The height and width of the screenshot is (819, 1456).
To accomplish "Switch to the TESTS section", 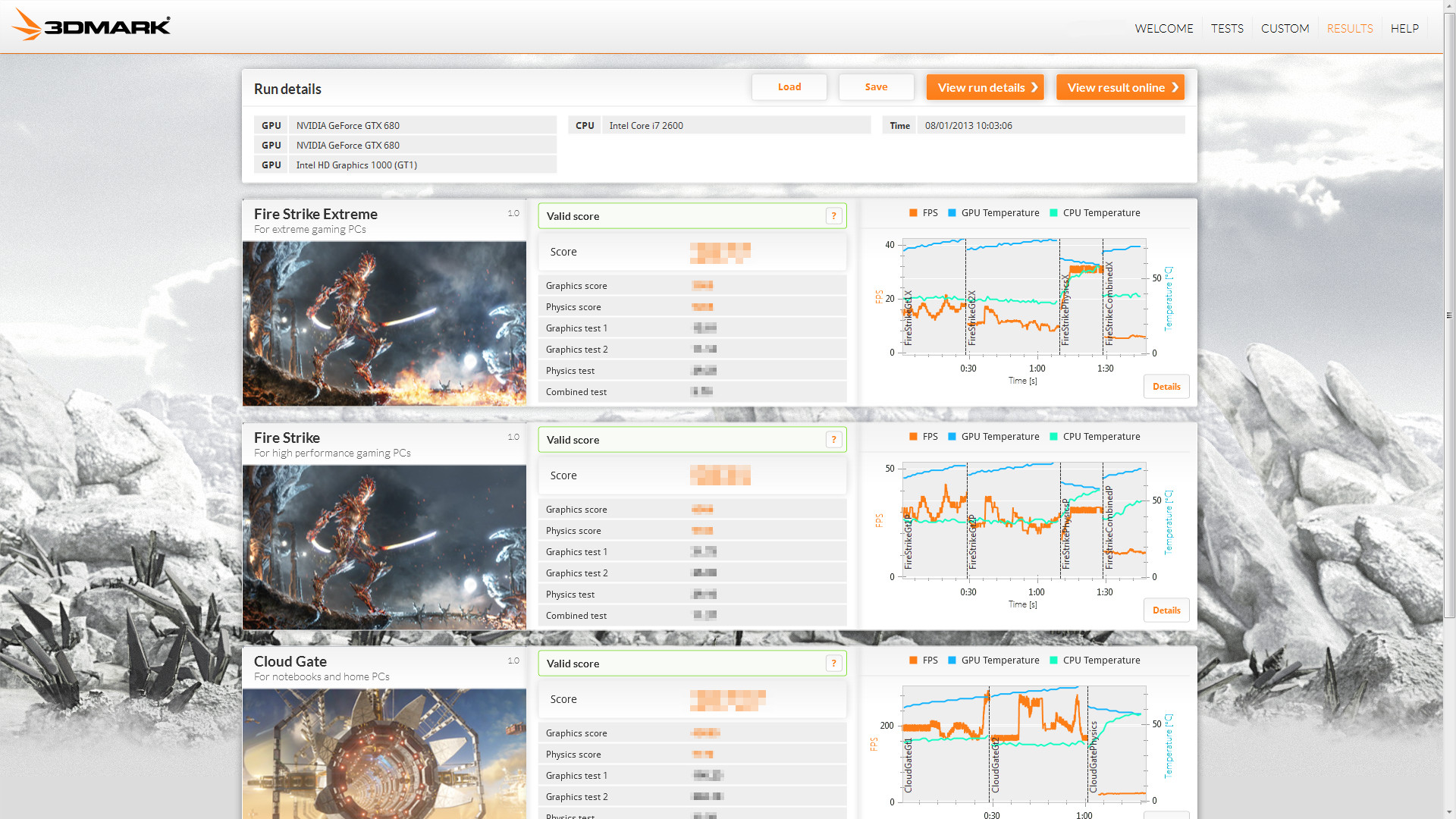I will tap(1227, 28).
